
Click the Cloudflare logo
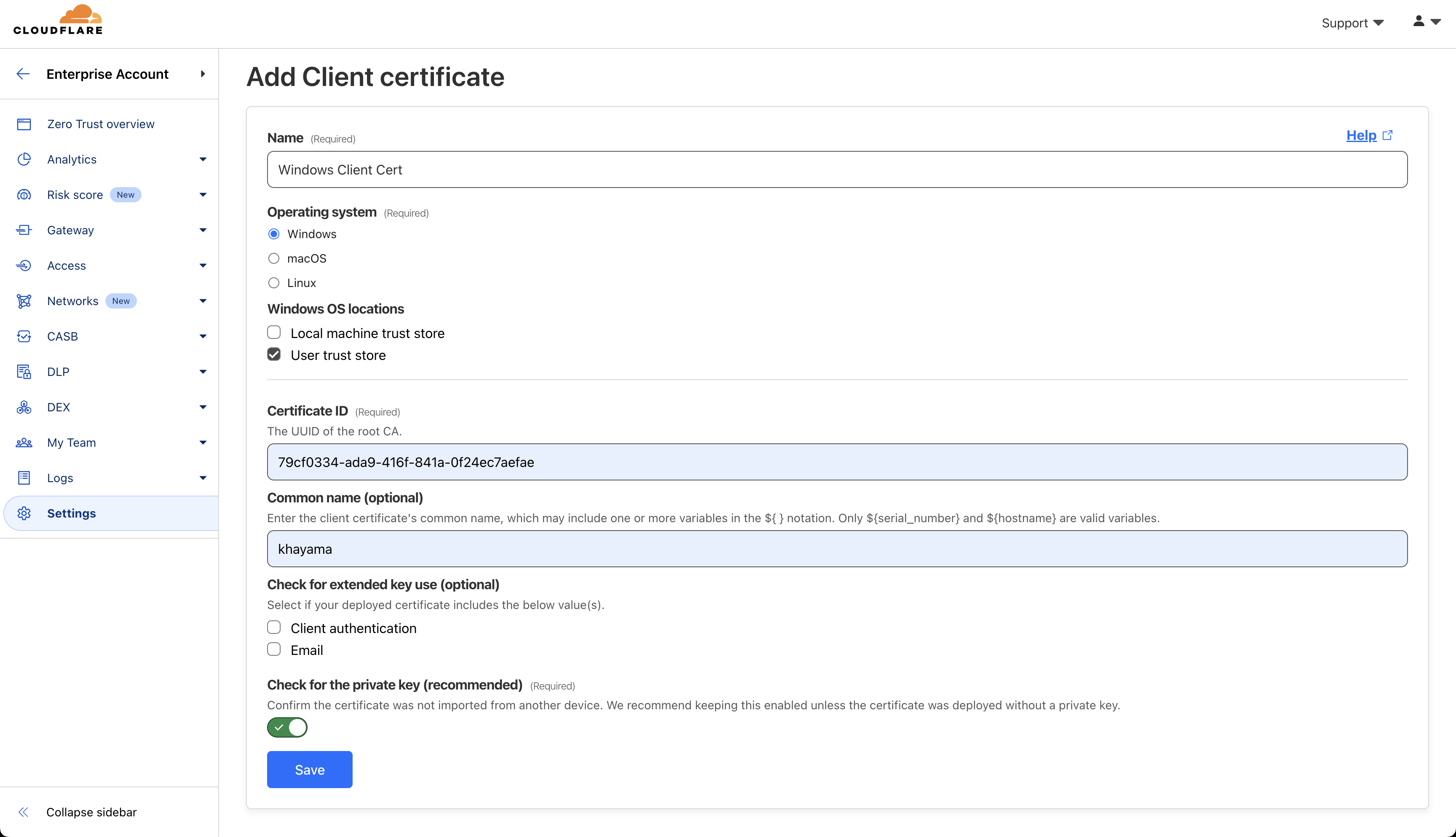pos(58,19)
